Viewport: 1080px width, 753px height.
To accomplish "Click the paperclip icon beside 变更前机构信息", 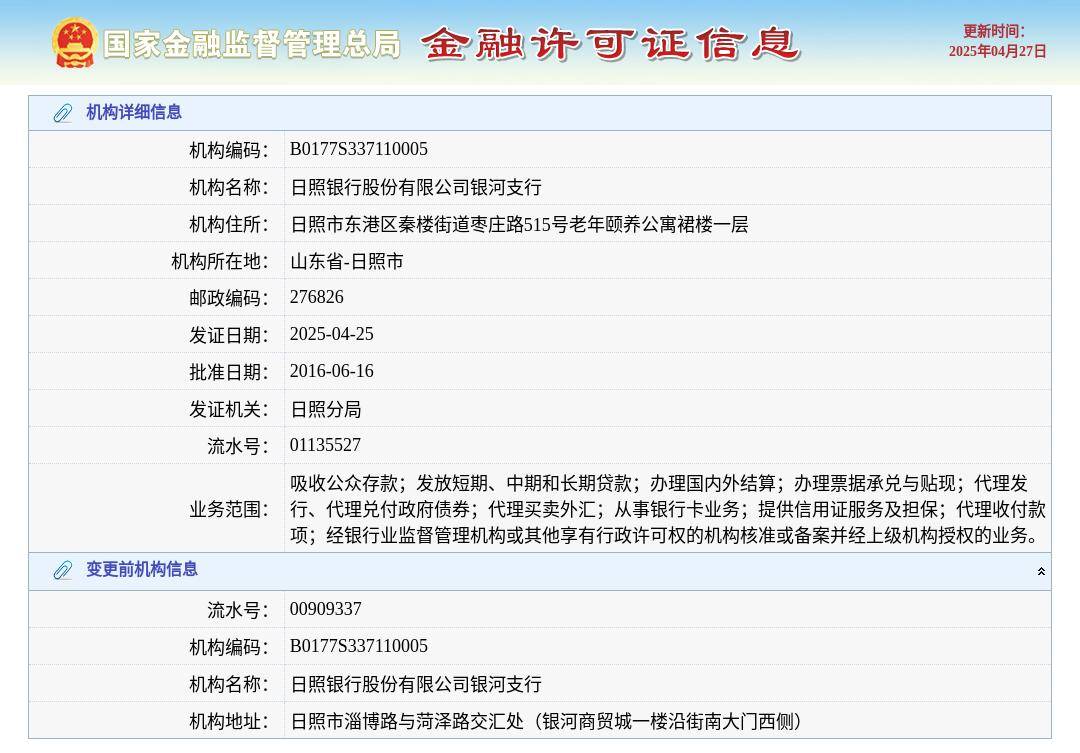I will pos(61,570).
